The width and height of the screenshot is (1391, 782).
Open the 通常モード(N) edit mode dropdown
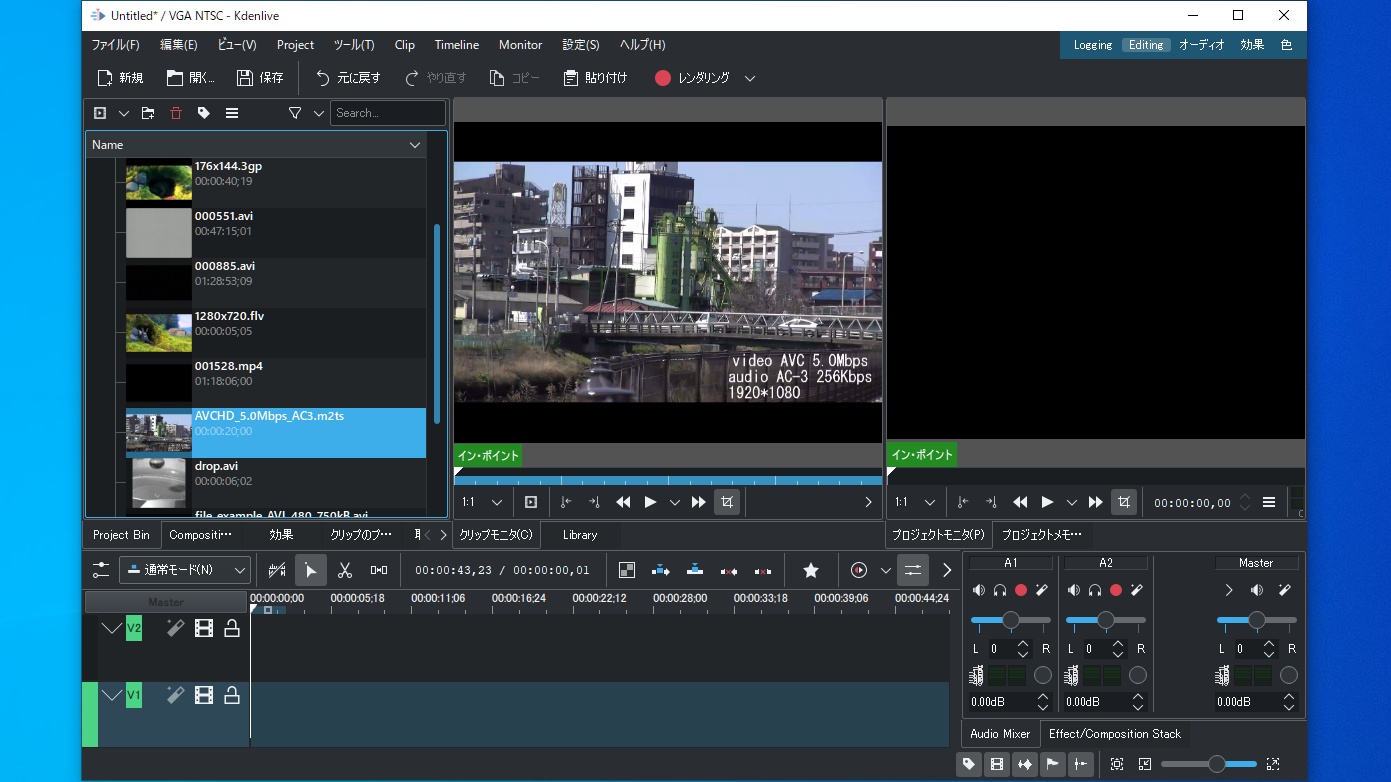tap(185, 570)
